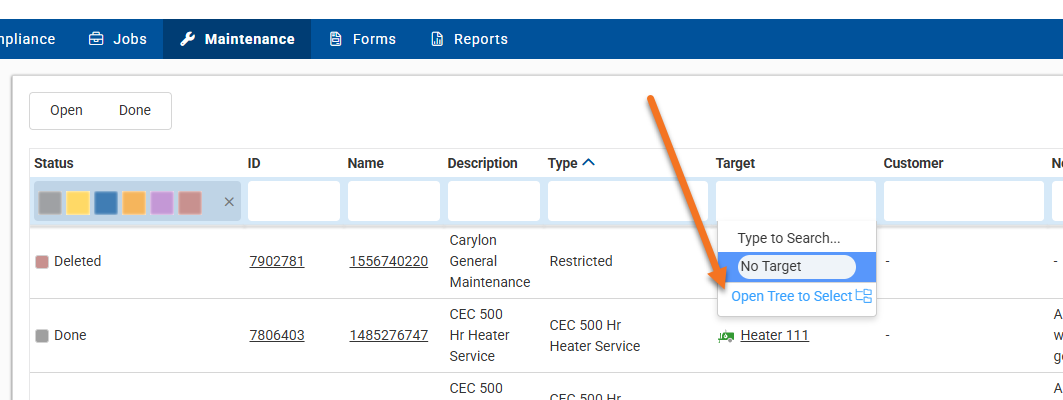Toggle the purple status filter swatch
Image resolution: width=1063 pixels, height=400 pixels.
(161, 203)
